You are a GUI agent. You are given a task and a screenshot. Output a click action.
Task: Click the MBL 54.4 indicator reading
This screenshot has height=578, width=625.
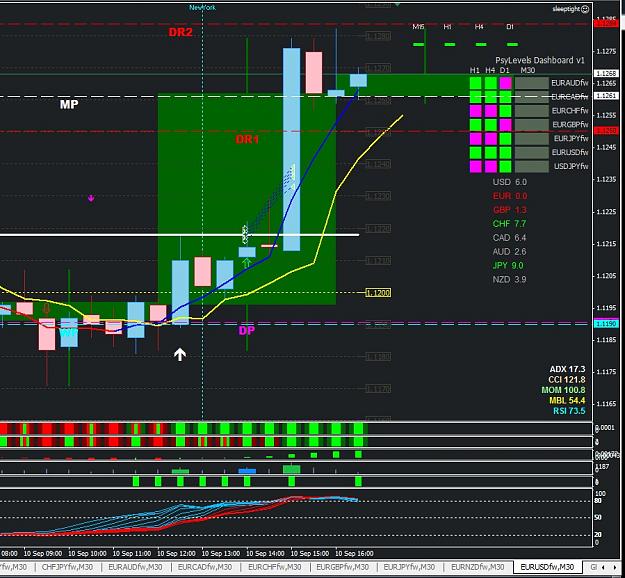tap(567, 400)
